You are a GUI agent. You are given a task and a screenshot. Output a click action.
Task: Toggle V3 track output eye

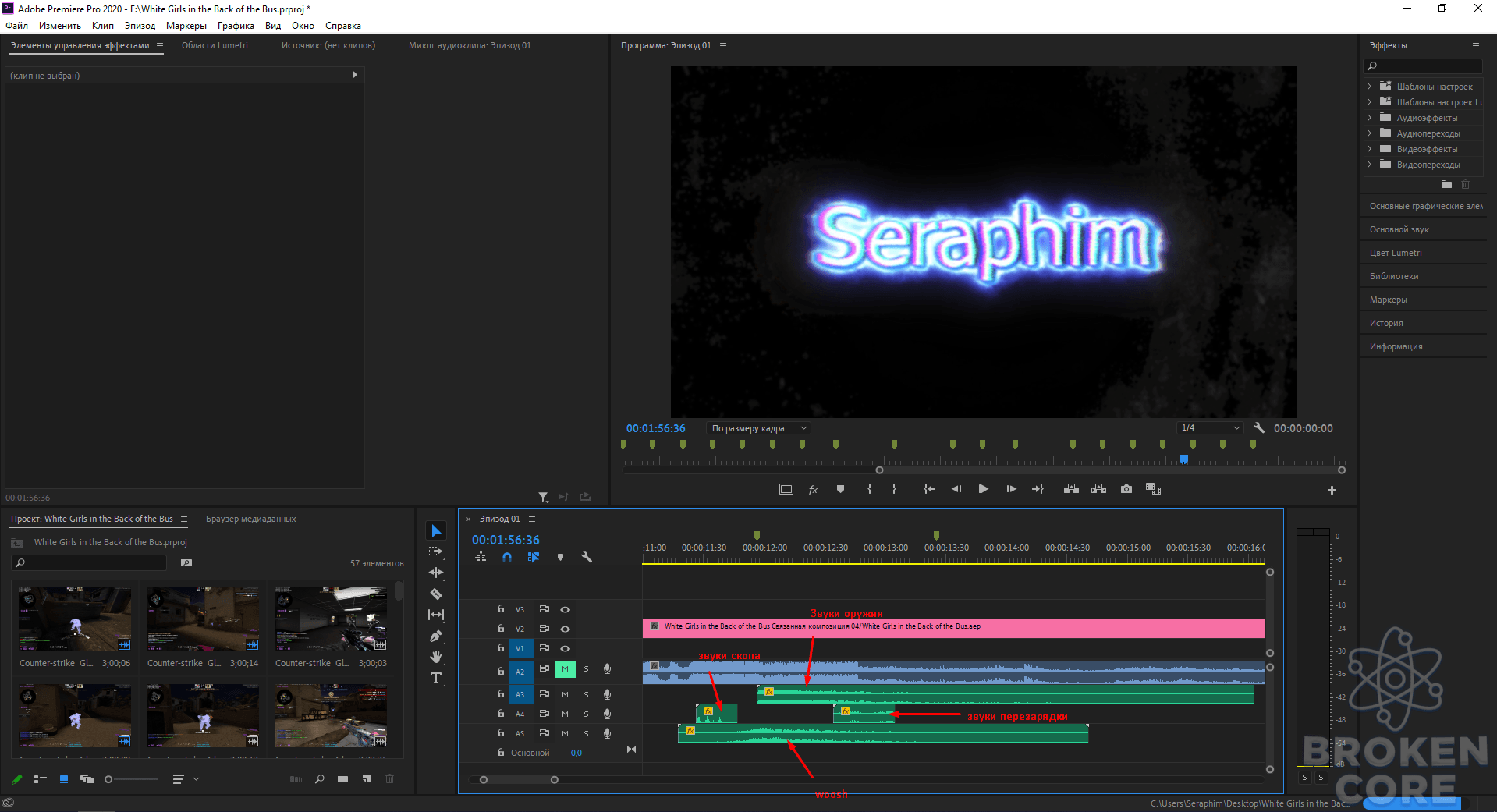click(x=566, y=609)
